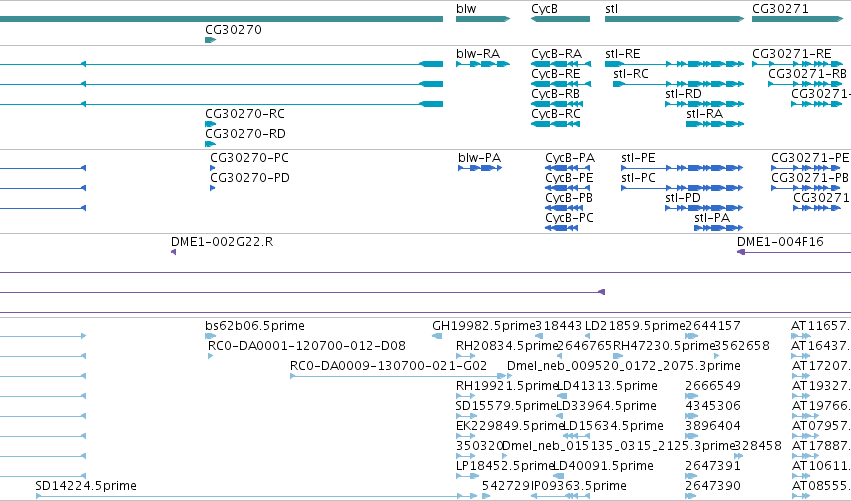This screenshot has width=851, height=501.
Task: Select feature 3896404
Action: point(691,436)
